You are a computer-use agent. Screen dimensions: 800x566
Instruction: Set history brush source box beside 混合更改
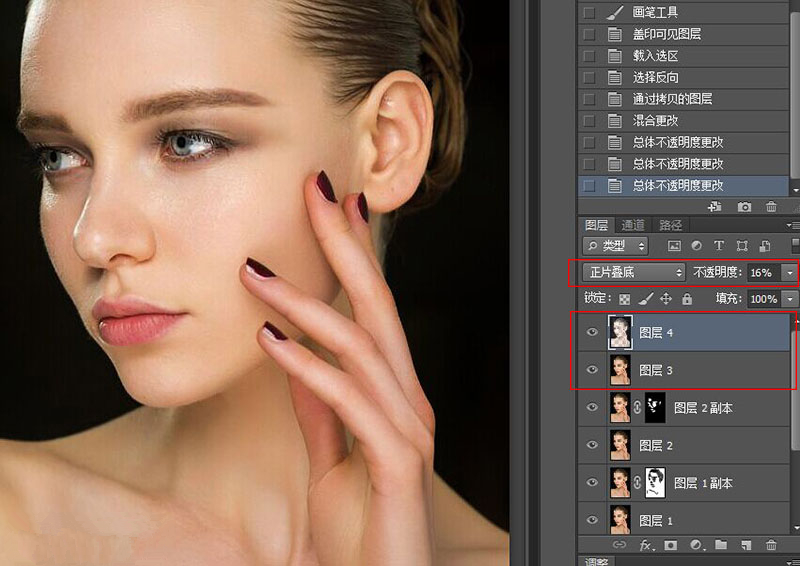click(589, 120)
